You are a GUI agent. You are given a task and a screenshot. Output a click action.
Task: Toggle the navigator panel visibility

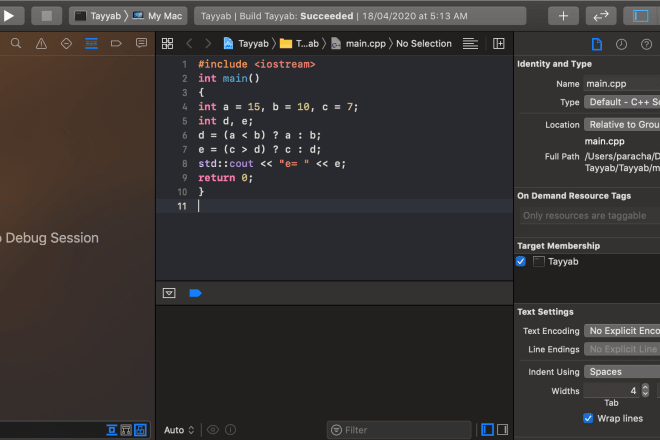(641, 16)
